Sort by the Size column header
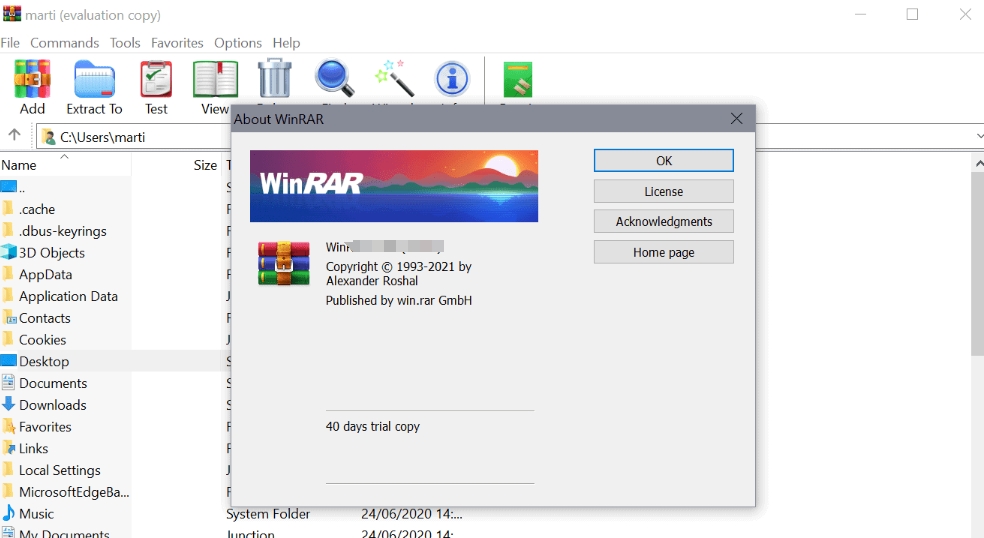 tap(205, 165)
